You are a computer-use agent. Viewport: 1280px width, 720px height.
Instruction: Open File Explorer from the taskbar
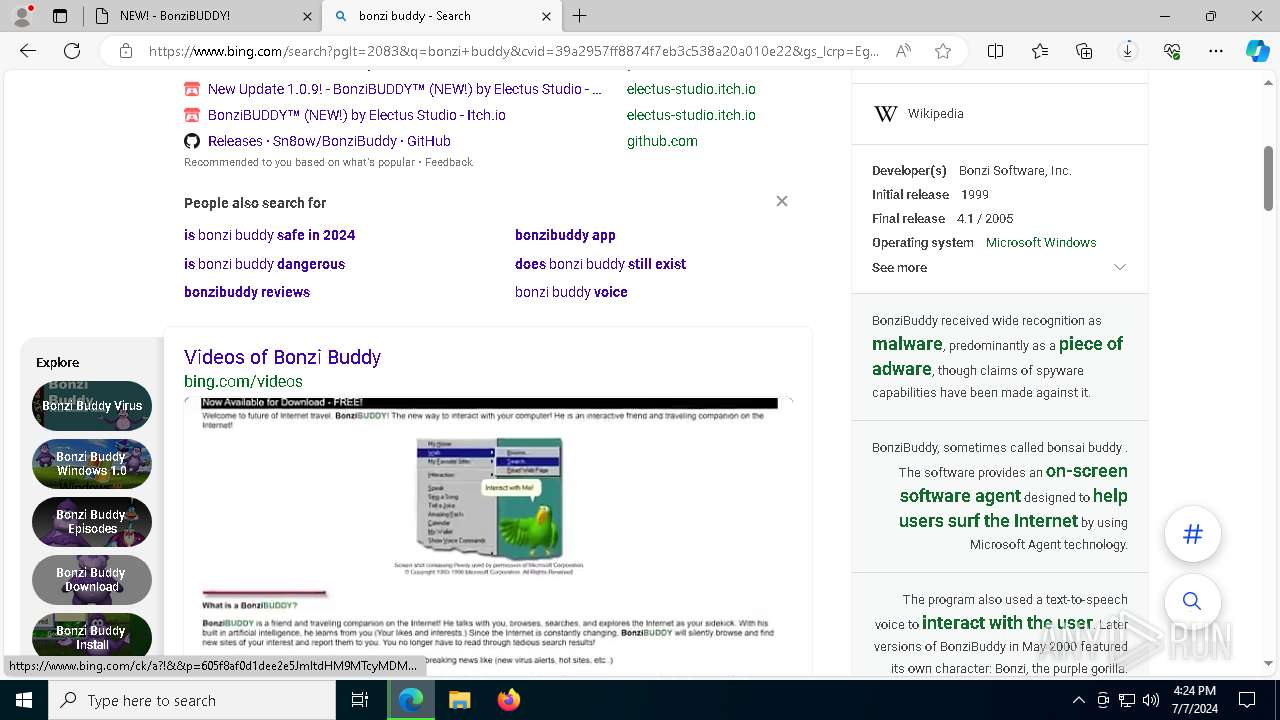pos(459,700)
